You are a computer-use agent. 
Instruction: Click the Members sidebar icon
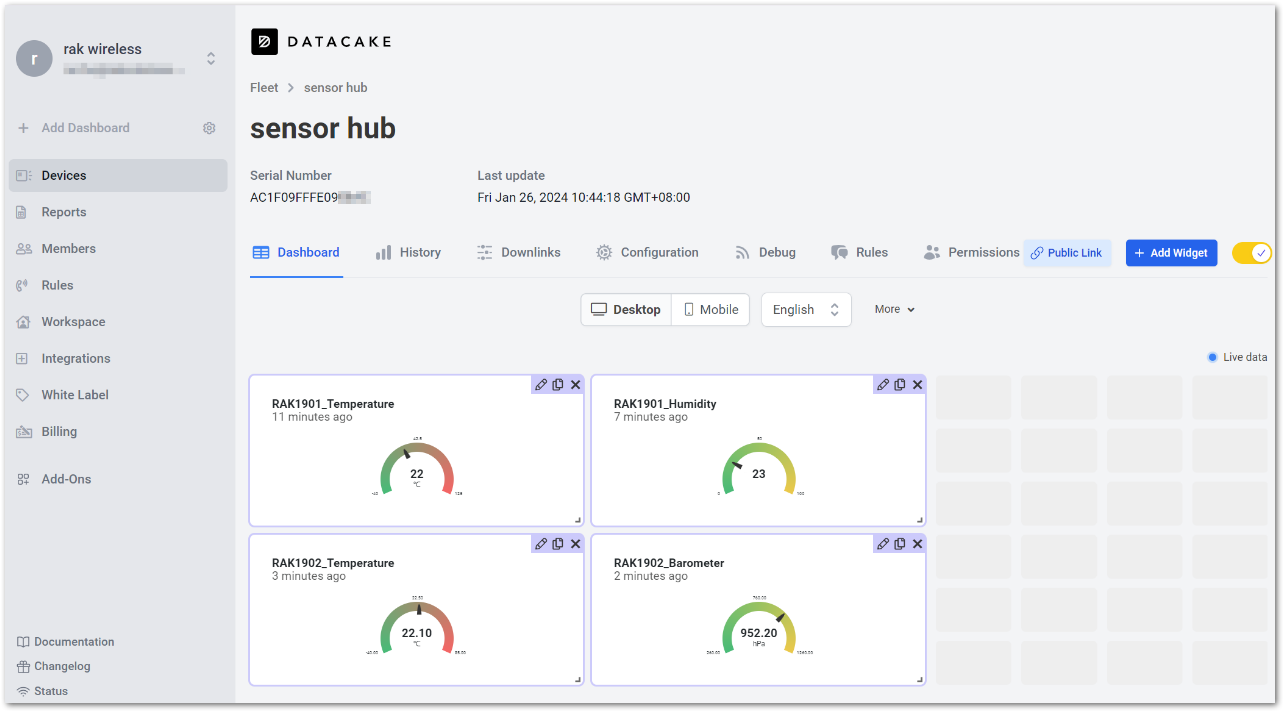coord(24,249)
